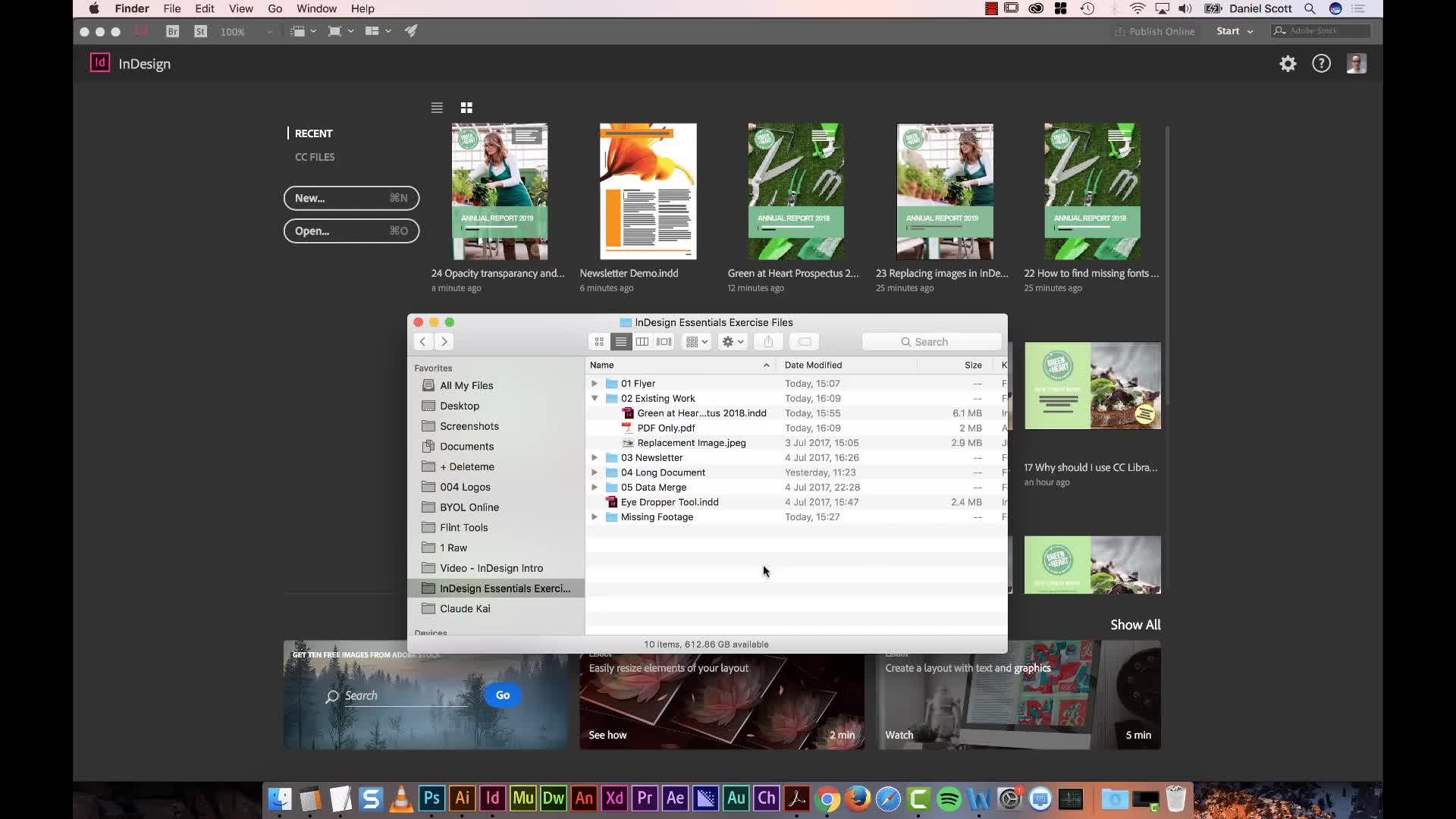Open Illustrator from the dock
This screenshot has height=819, width=1456.
pyautogui.click(x=462, y=799)
